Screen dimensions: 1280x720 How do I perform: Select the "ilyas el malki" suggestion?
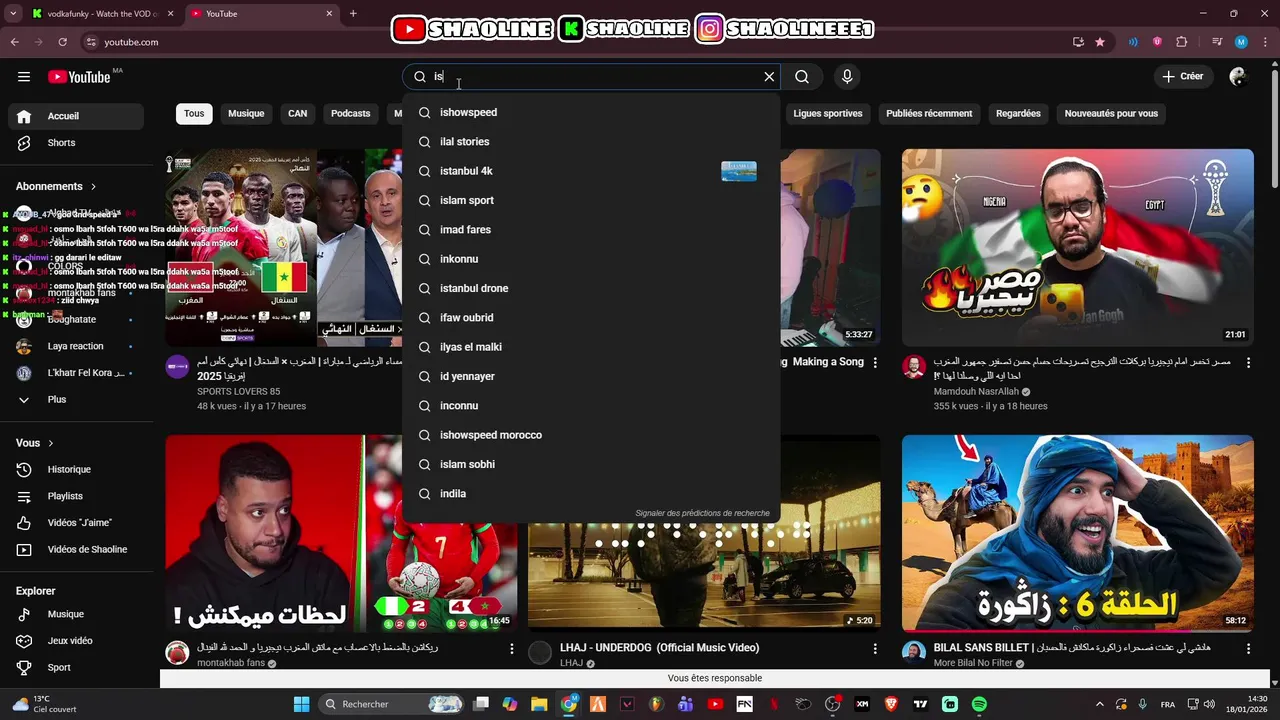591,347
